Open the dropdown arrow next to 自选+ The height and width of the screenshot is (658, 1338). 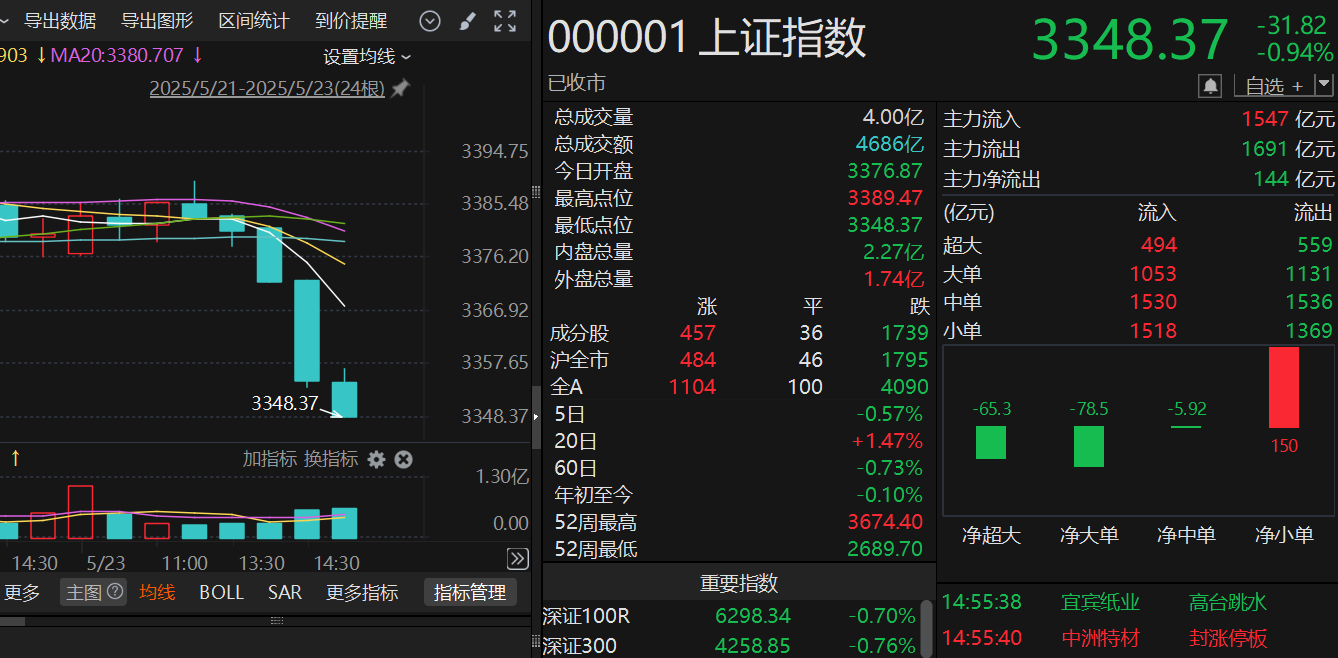click(1322, 85)
